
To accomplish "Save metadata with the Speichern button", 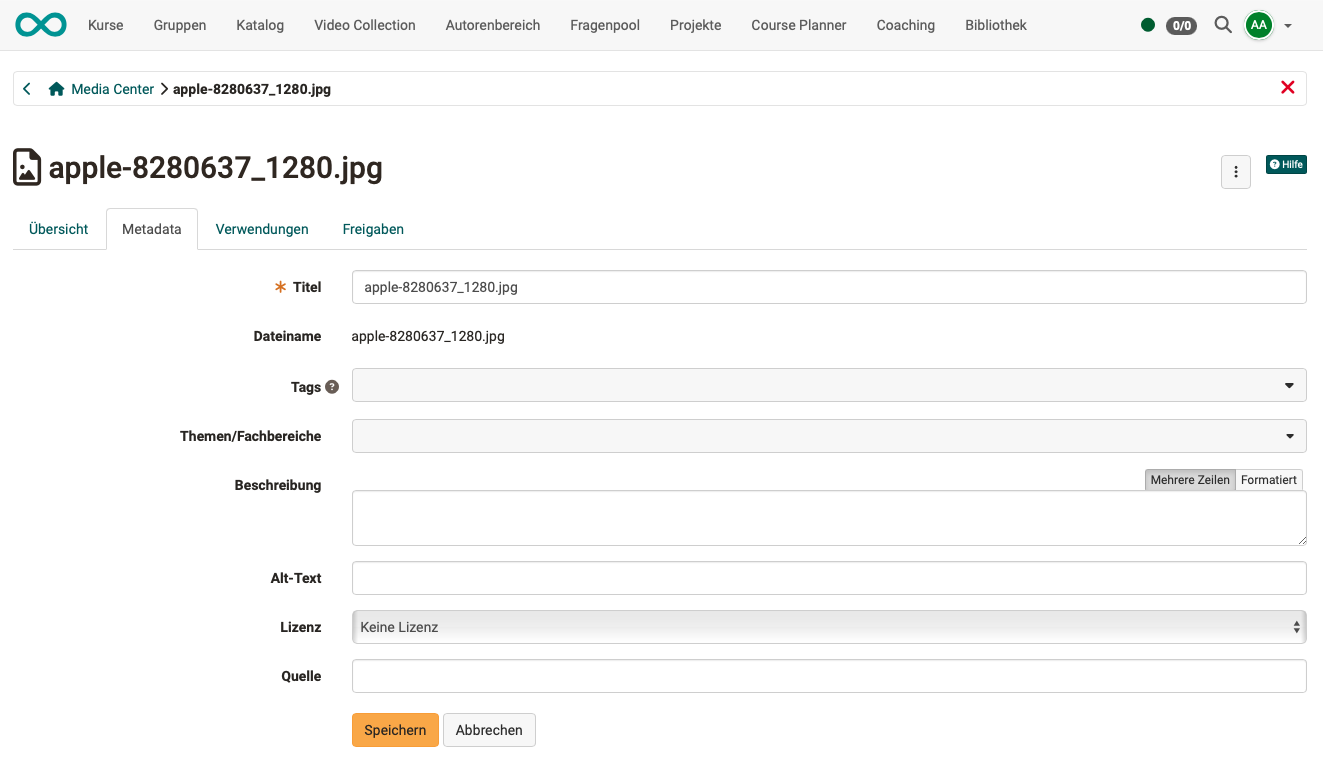I will 394,730.
